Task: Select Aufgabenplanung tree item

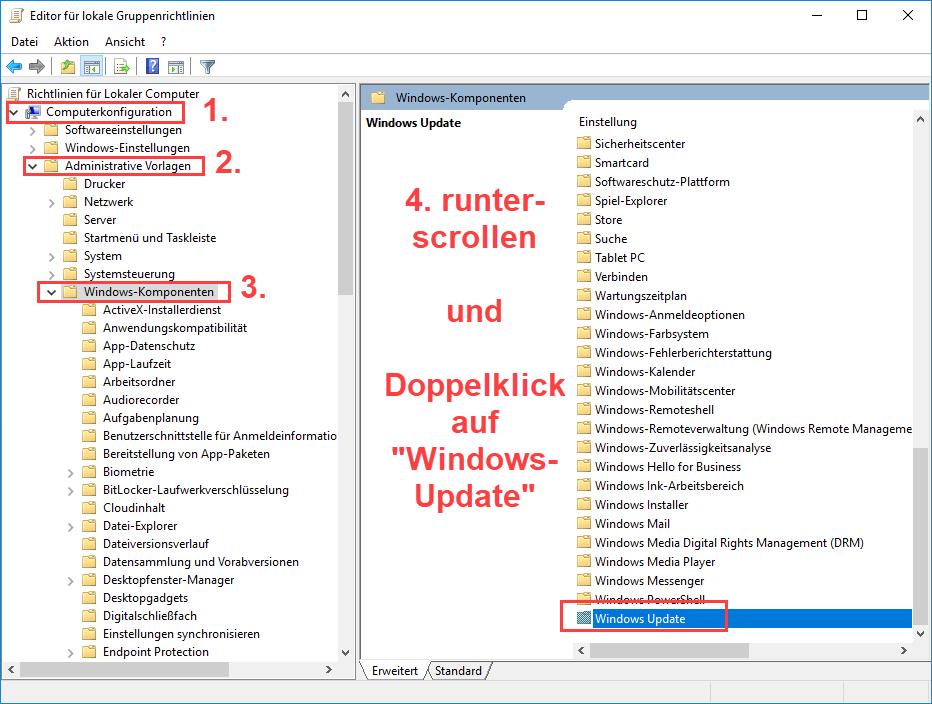Action: (150, 417)
